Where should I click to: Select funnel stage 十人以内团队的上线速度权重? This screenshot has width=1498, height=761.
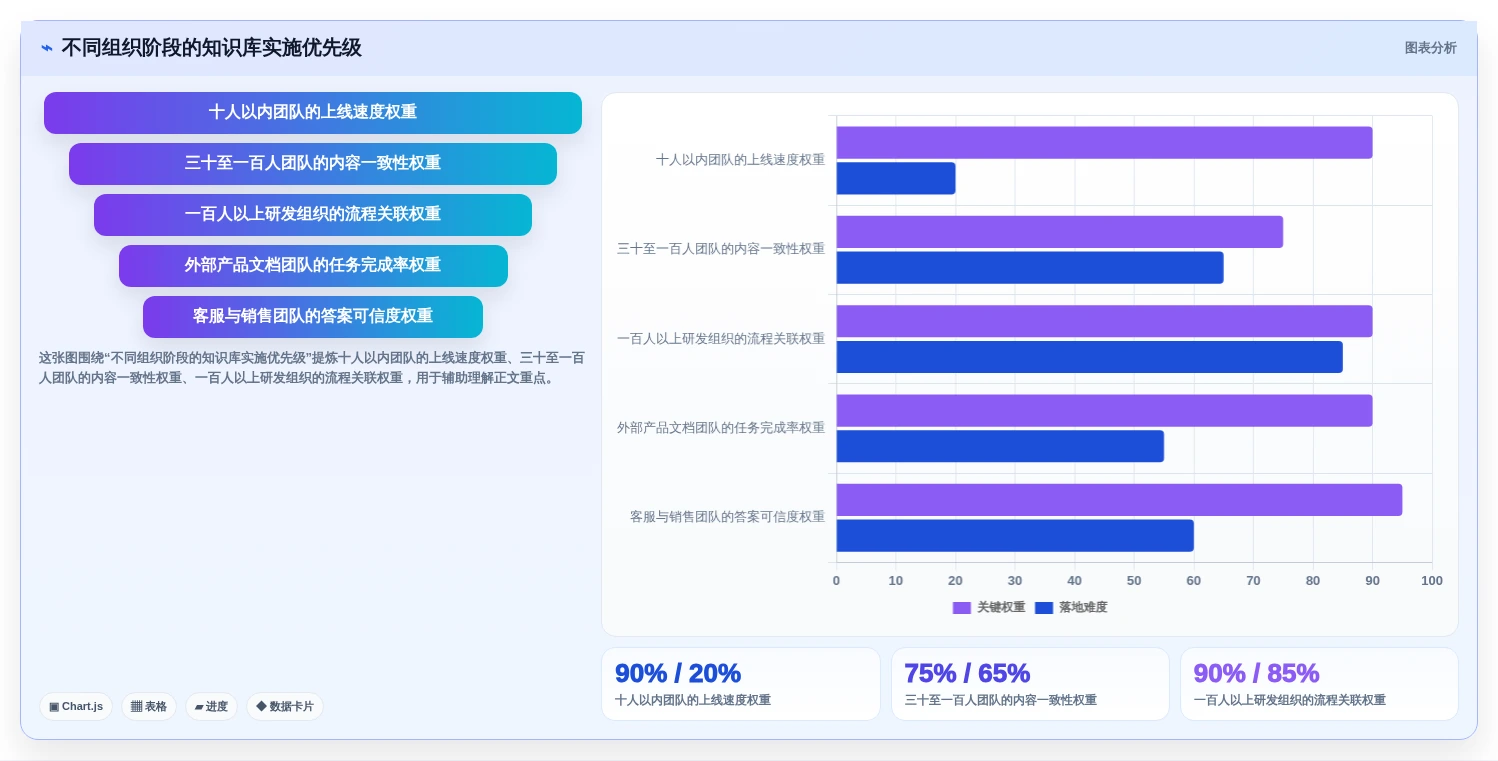313,113
